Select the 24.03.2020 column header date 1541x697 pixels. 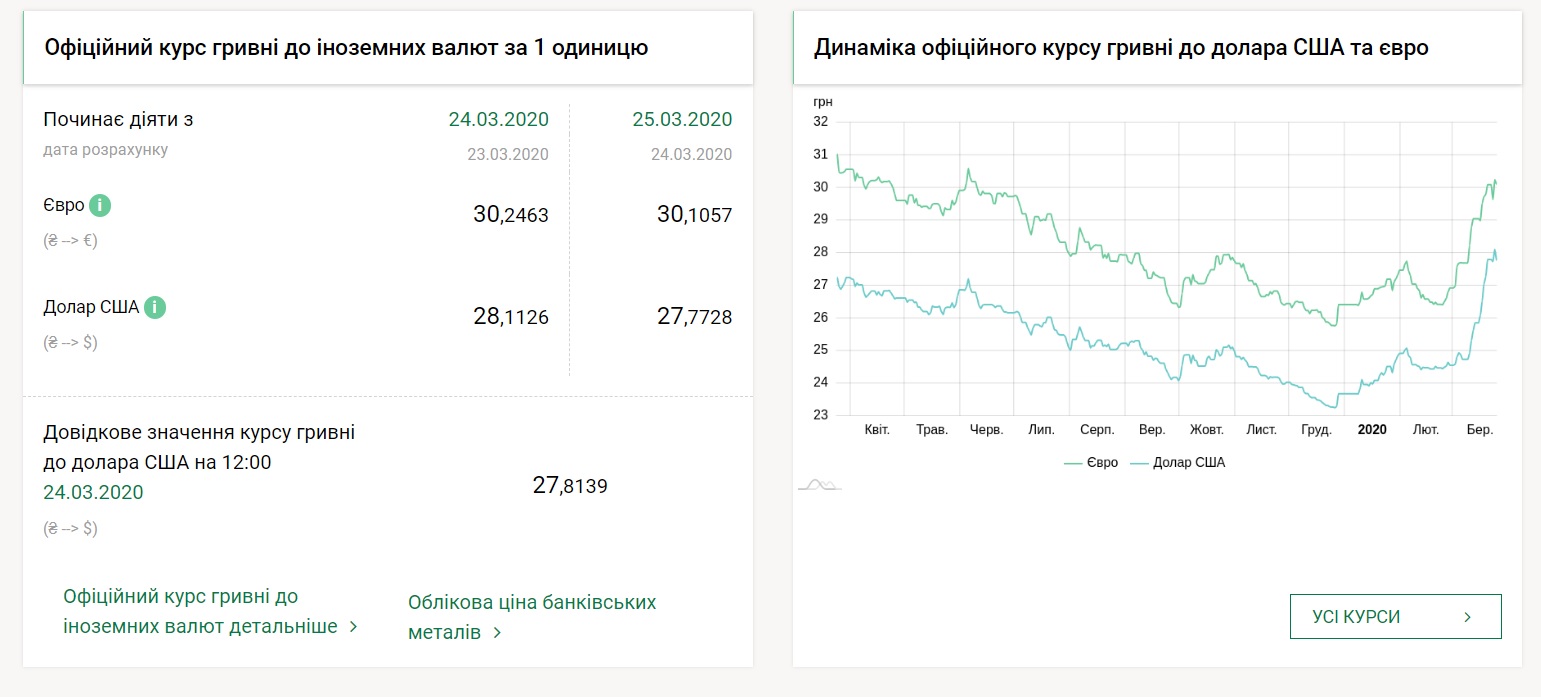(x=498, y=120)
